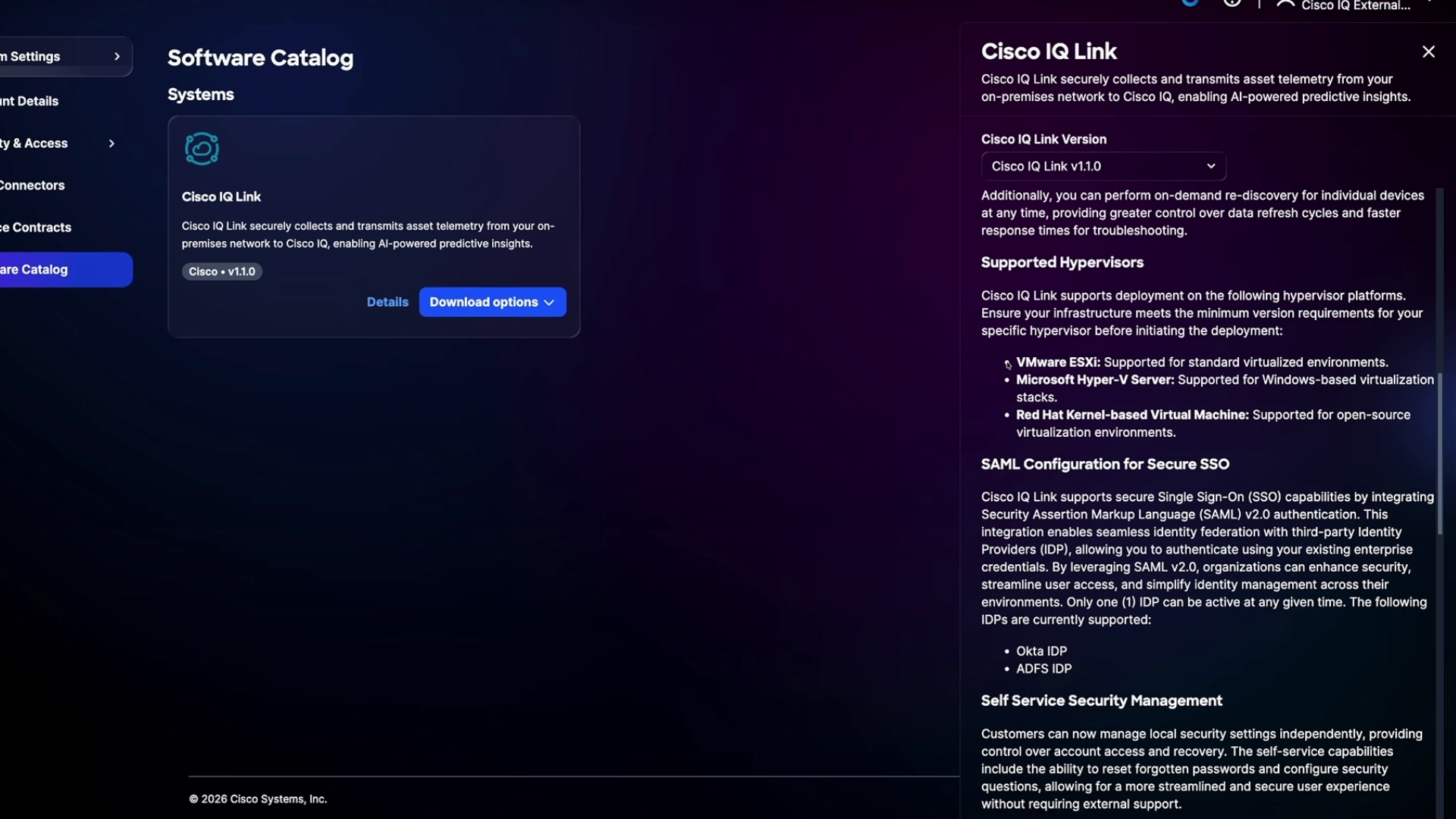The height and width of the screenshot is (819, 1456).
Task: Open the Cisco IQ External account menu
Action: (x=1354, y=5)
